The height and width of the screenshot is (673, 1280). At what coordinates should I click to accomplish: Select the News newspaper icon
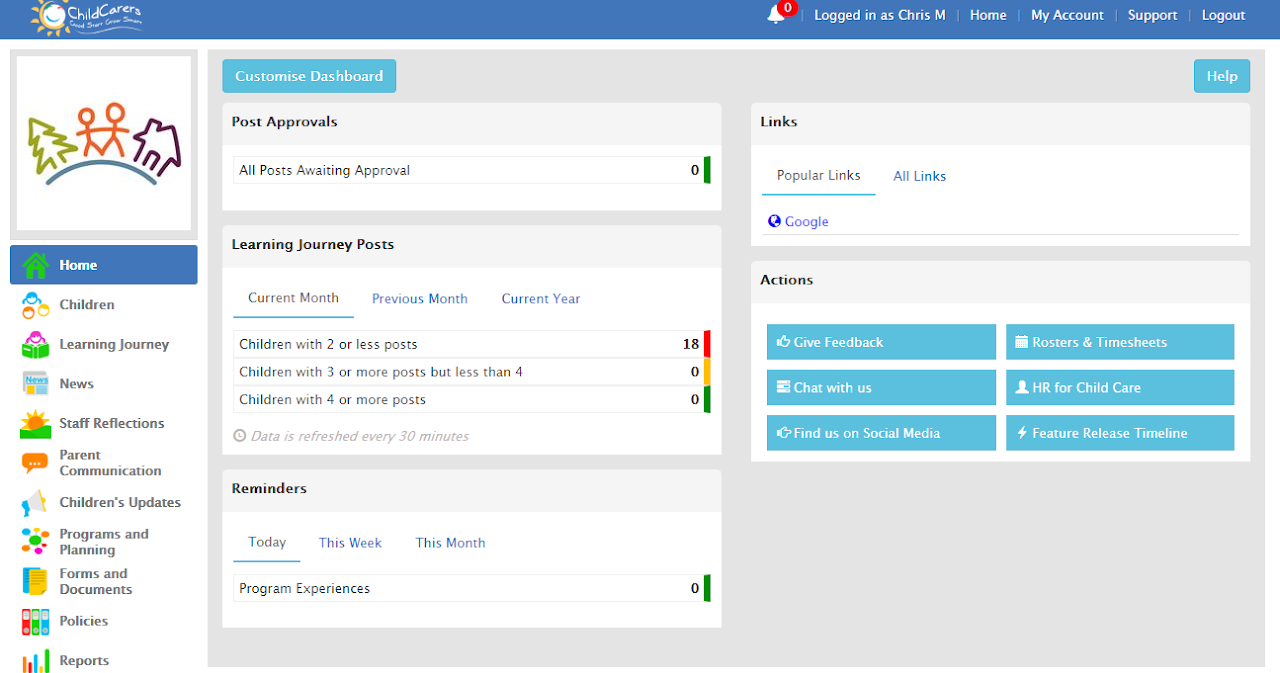pos(35,384)
